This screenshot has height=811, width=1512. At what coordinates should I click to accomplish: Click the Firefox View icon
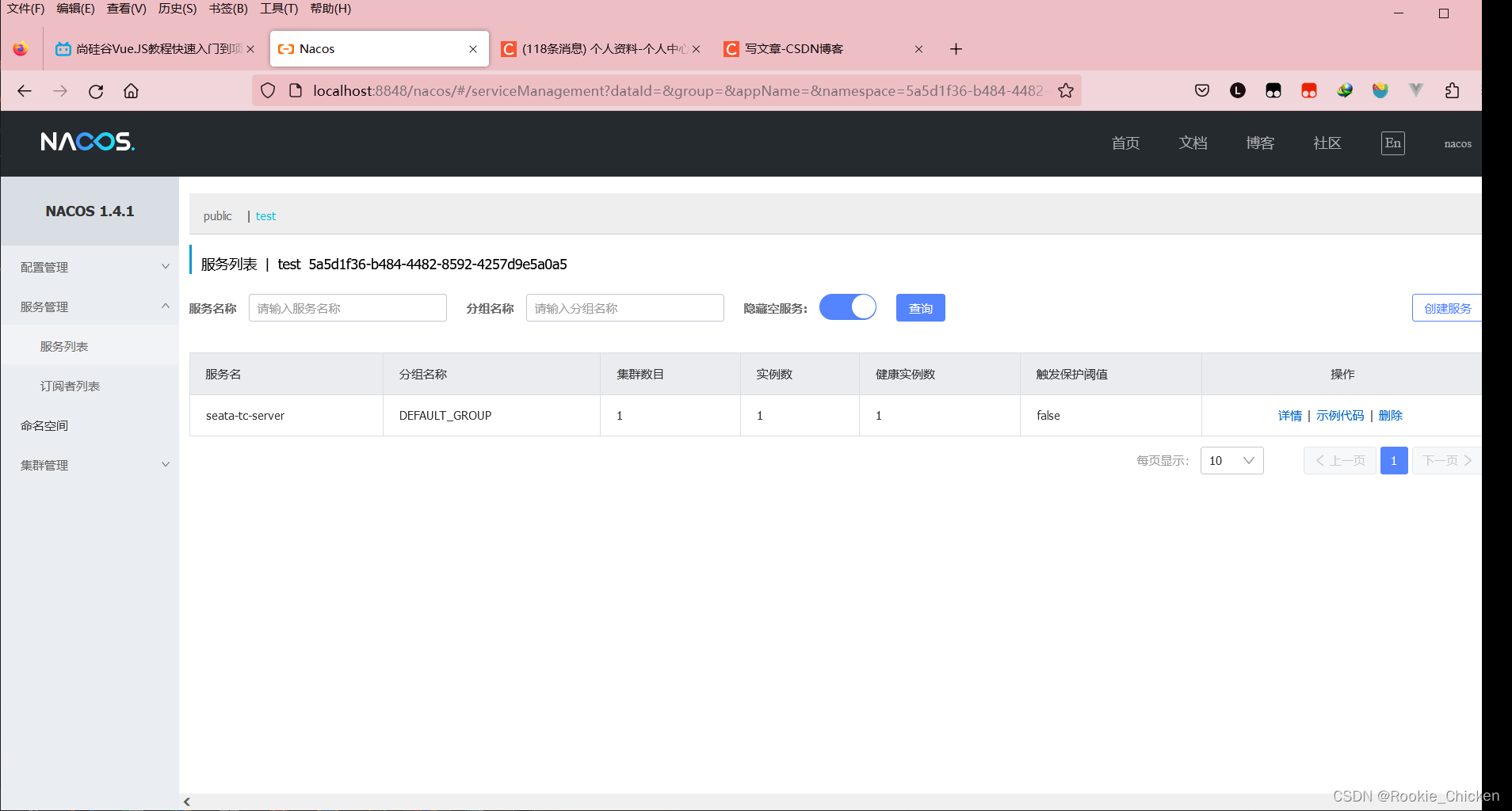(21, 49)
